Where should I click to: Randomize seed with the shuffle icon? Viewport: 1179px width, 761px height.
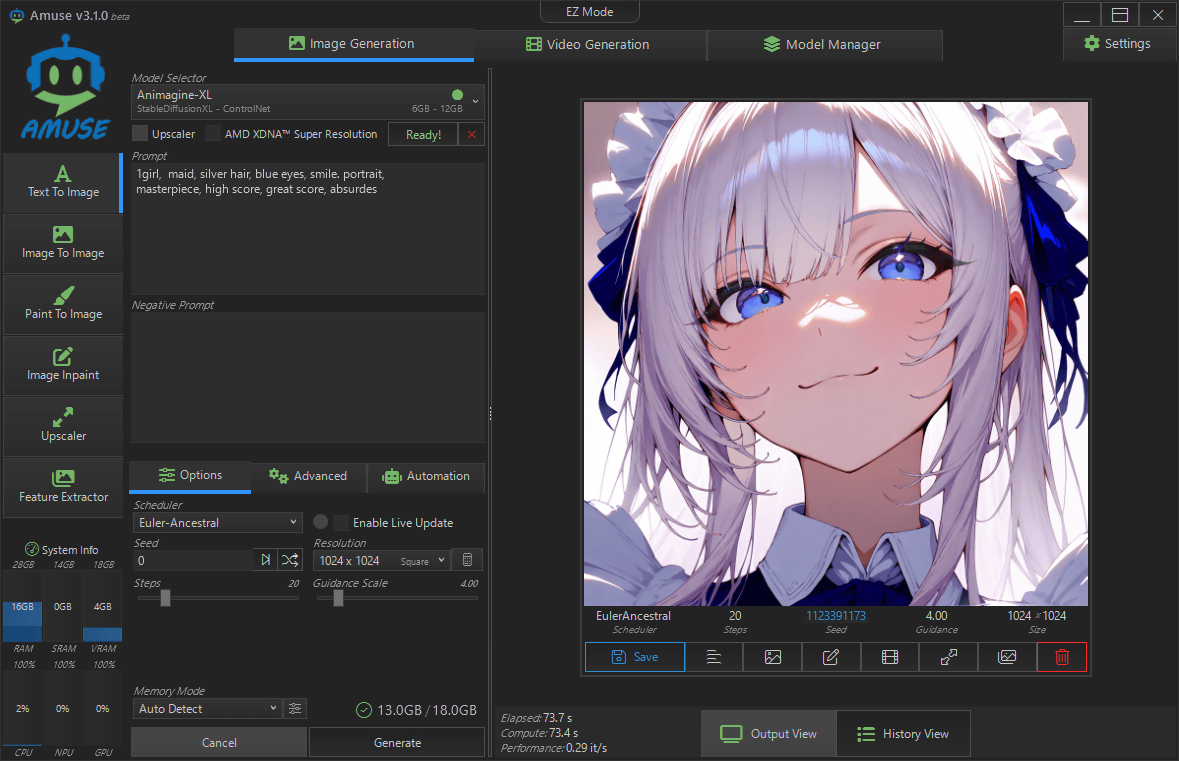pos(290,560)
